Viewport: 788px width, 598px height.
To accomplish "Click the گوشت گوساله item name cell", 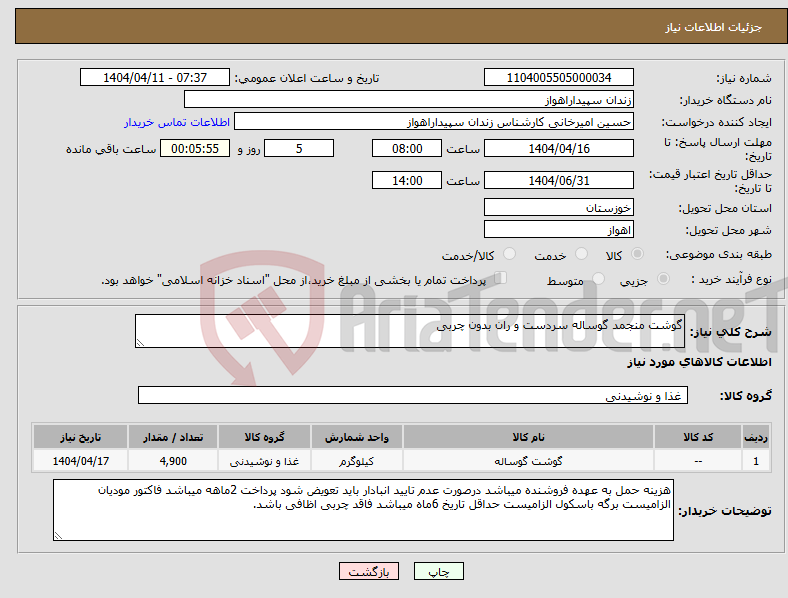I will click(528, 460).
